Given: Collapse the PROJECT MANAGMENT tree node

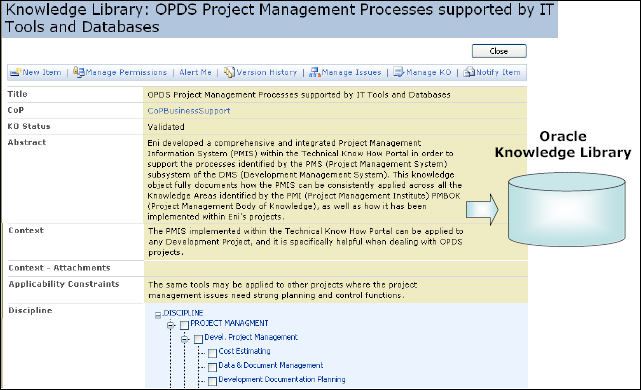Looking at the screenshot, I should (x=171, y=325).
